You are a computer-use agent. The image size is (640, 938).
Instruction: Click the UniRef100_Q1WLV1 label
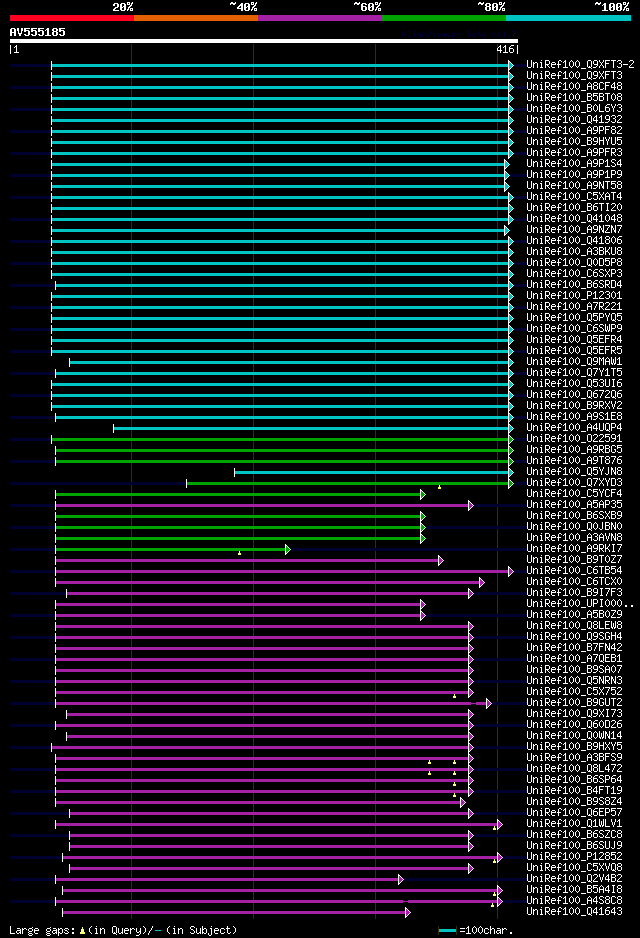(x=574, y=823)
